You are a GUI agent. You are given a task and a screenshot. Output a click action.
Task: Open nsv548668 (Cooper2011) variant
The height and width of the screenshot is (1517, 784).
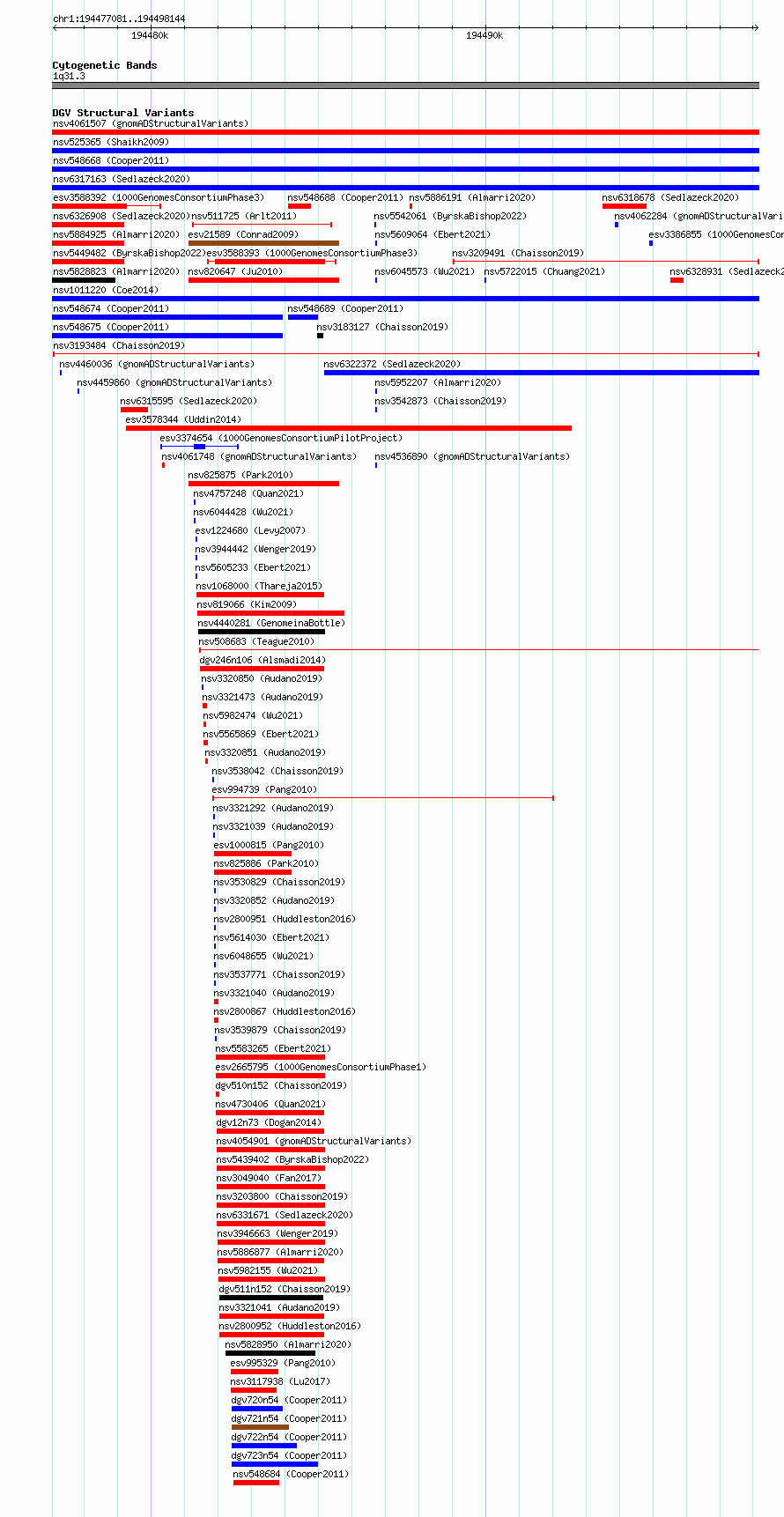(x=111, y=160)
